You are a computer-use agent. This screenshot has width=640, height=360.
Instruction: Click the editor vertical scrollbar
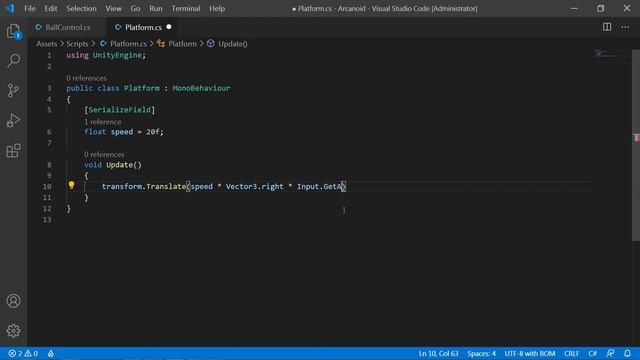pos(636,145)
